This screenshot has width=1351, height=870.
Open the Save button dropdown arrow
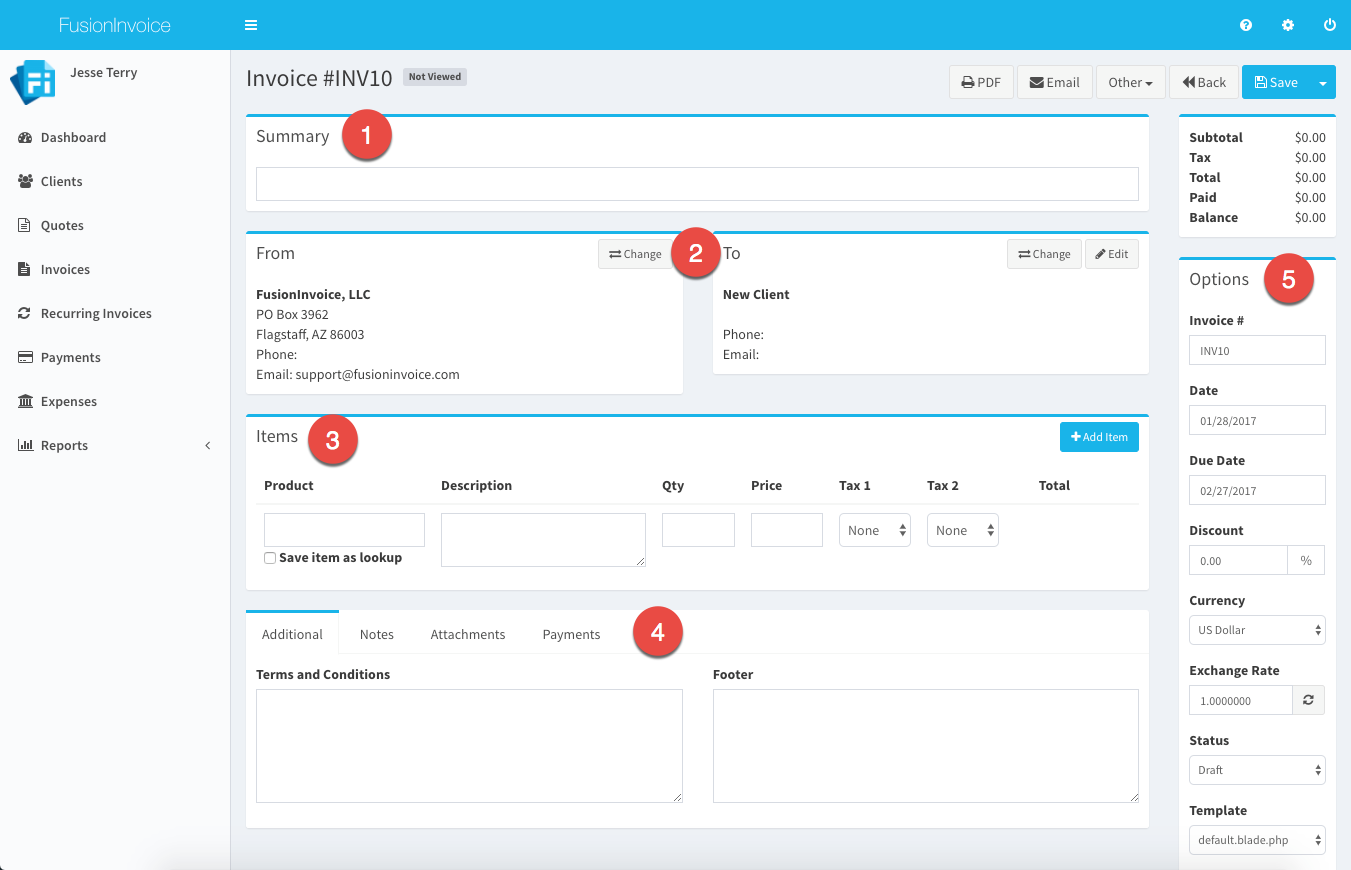click(1323, 83)
